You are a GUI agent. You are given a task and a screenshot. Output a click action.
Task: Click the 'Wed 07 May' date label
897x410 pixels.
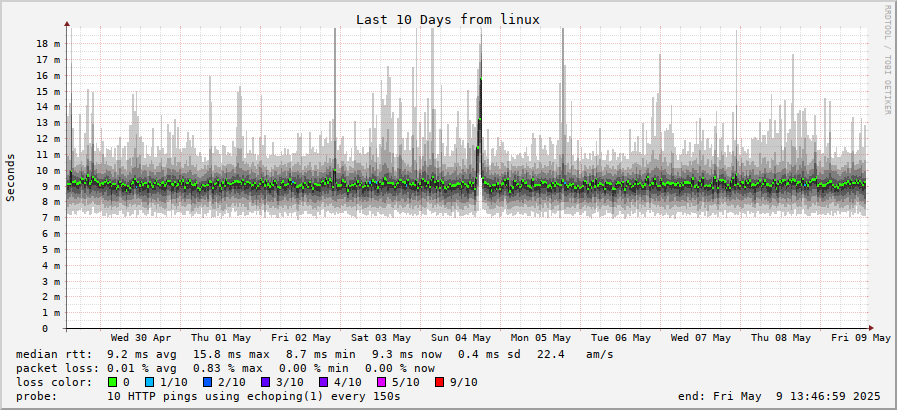701,338
